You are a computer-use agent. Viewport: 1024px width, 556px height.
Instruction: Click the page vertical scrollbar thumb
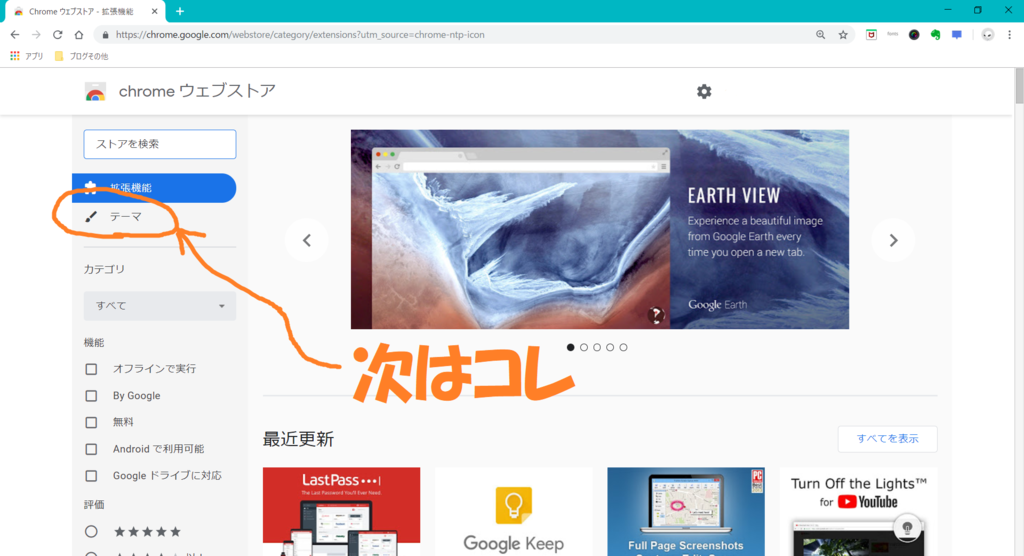1019,86
